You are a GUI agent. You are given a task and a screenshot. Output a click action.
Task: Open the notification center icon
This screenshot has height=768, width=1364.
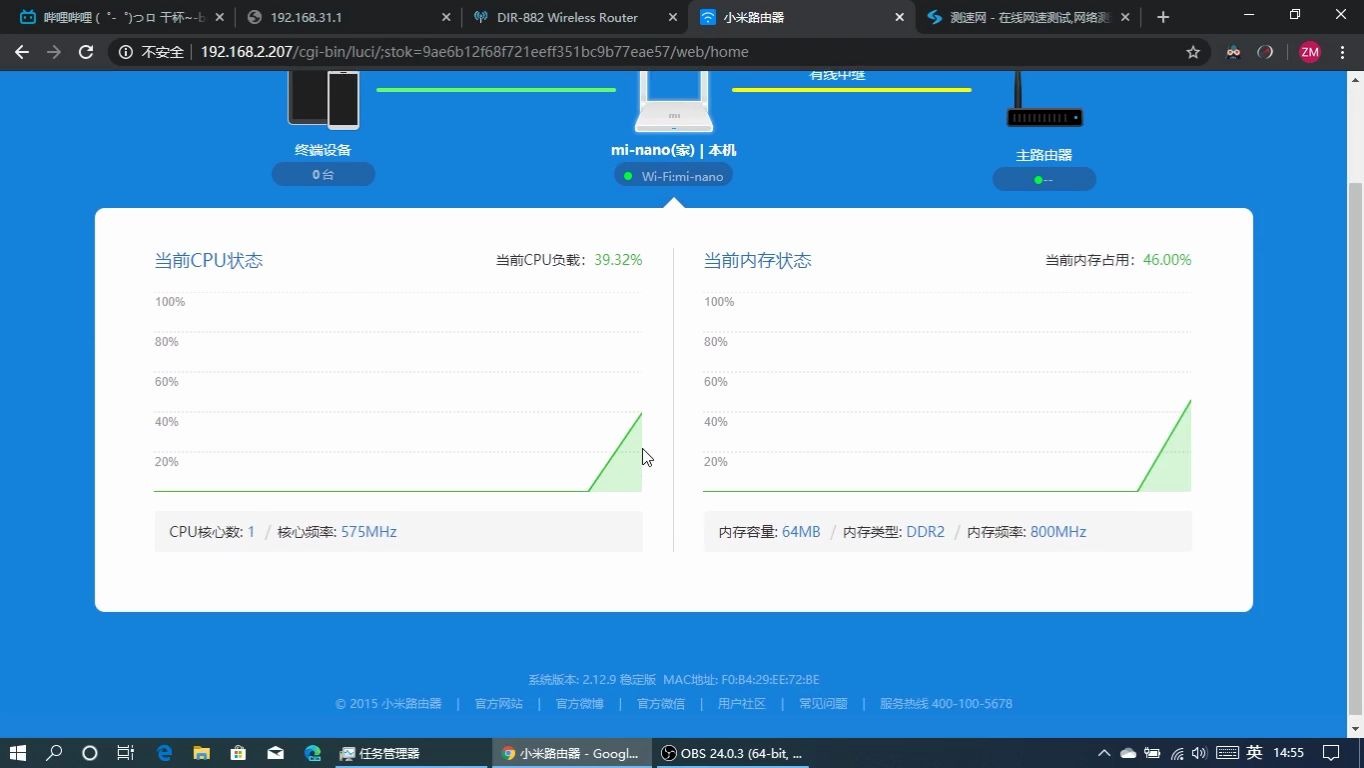pyautogui.click(x=1331, y=753)
